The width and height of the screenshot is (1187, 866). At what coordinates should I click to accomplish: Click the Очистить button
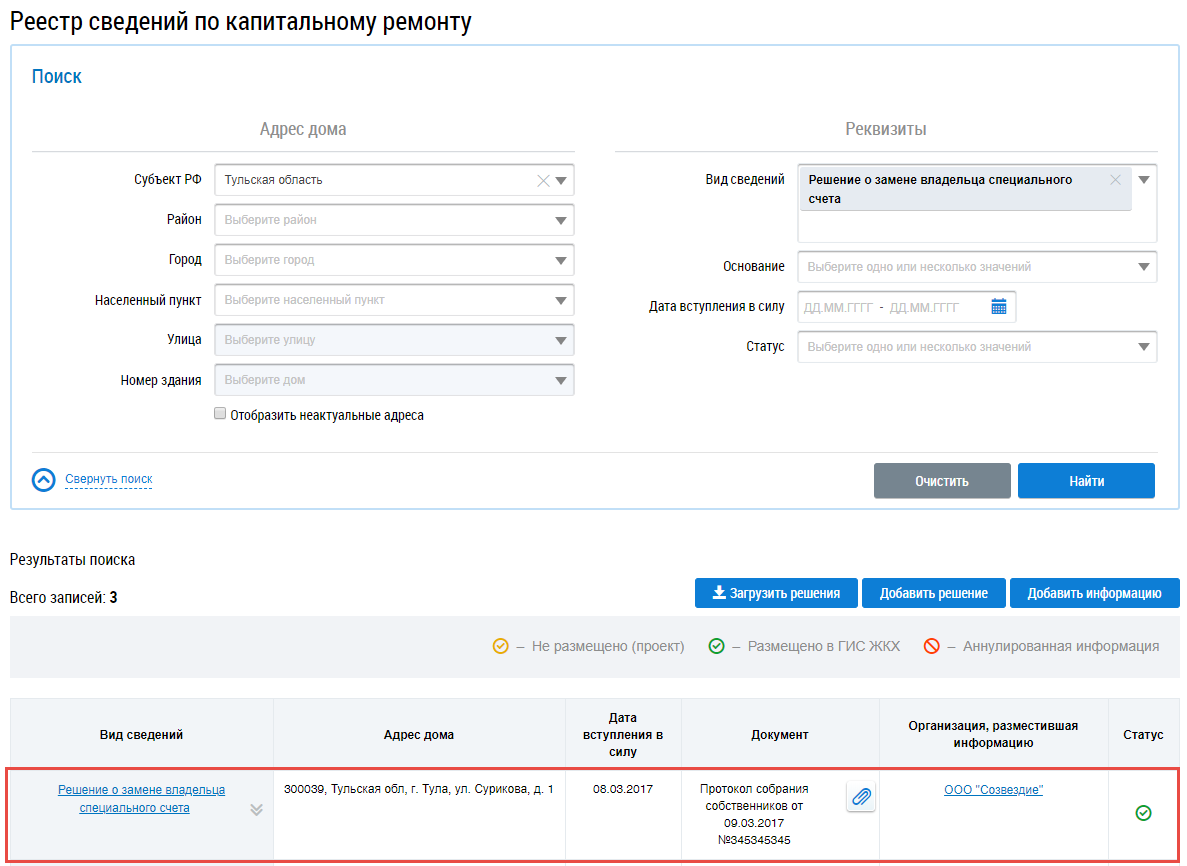tap(942, 481)
